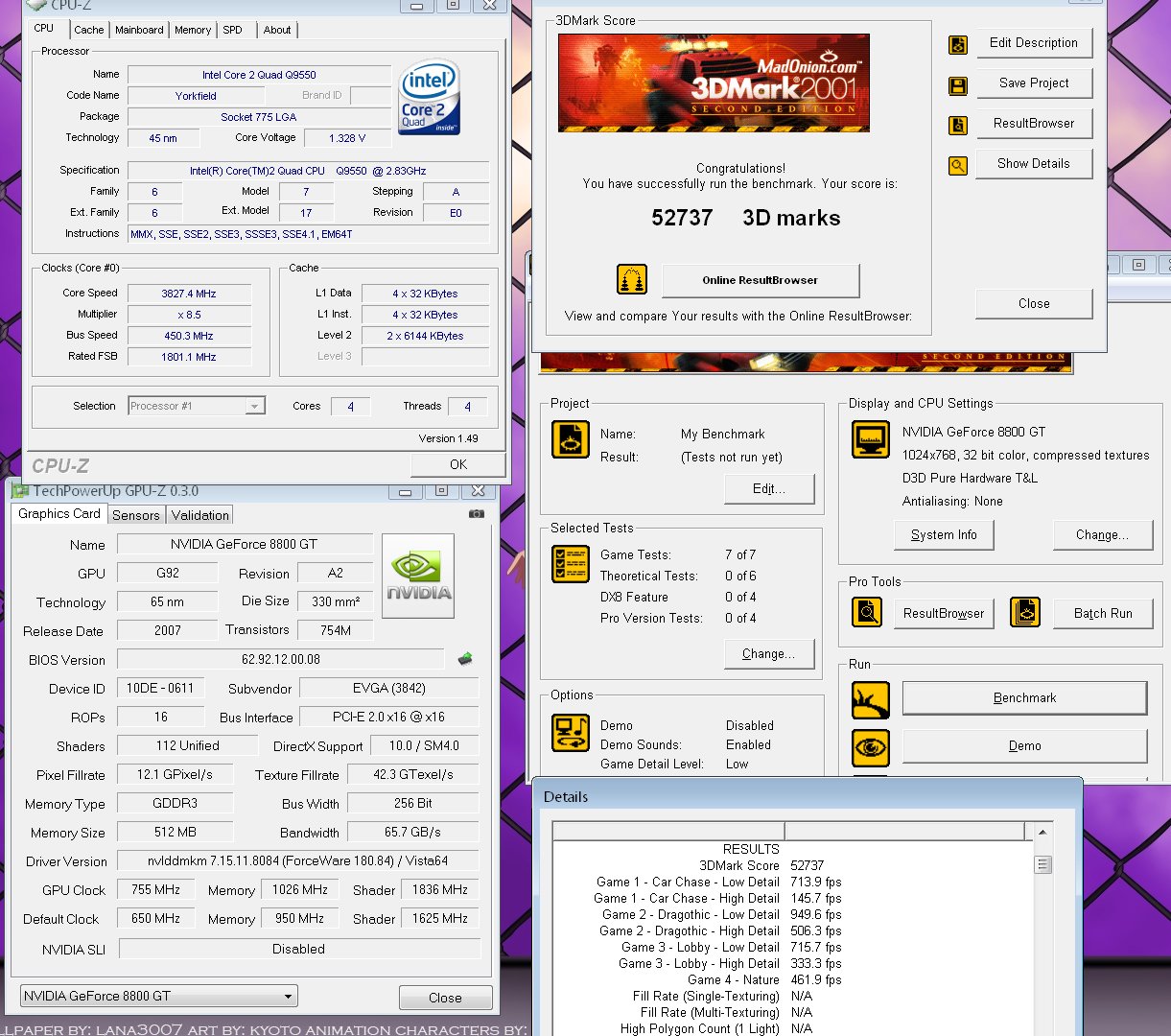The width and height of the screenshot is (1171, 1036).
Task: Click the Demo eye icon
Action: tap(871, 748)
